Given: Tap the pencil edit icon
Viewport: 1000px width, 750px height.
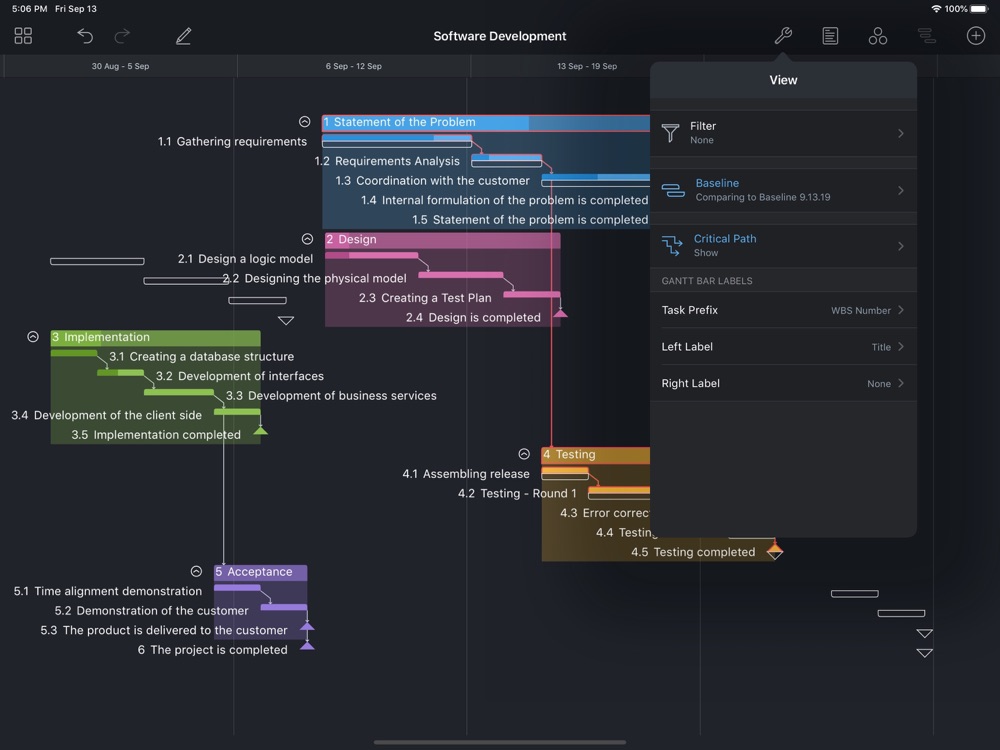Looking at the screenshot, I should tap(183, 36).
